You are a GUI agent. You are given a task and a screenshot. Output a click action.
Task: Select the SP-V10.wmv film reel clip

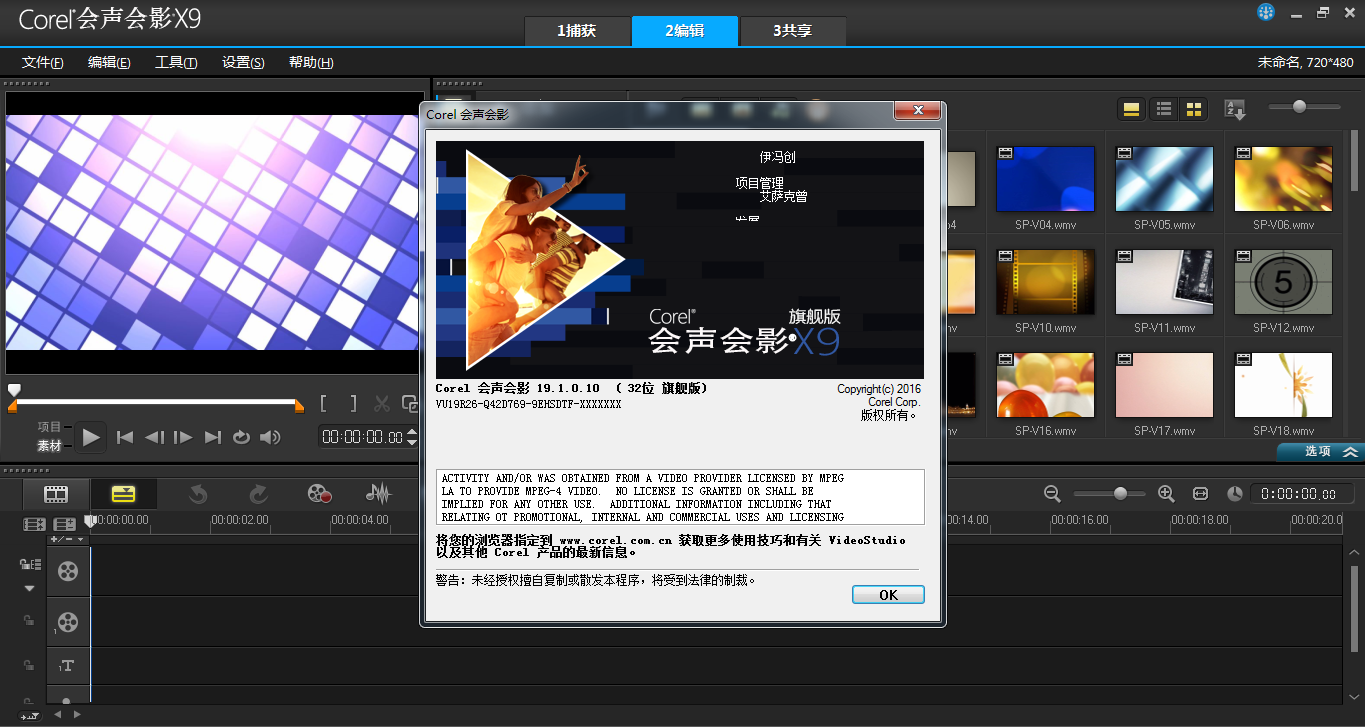click(x=1045, y=282)
